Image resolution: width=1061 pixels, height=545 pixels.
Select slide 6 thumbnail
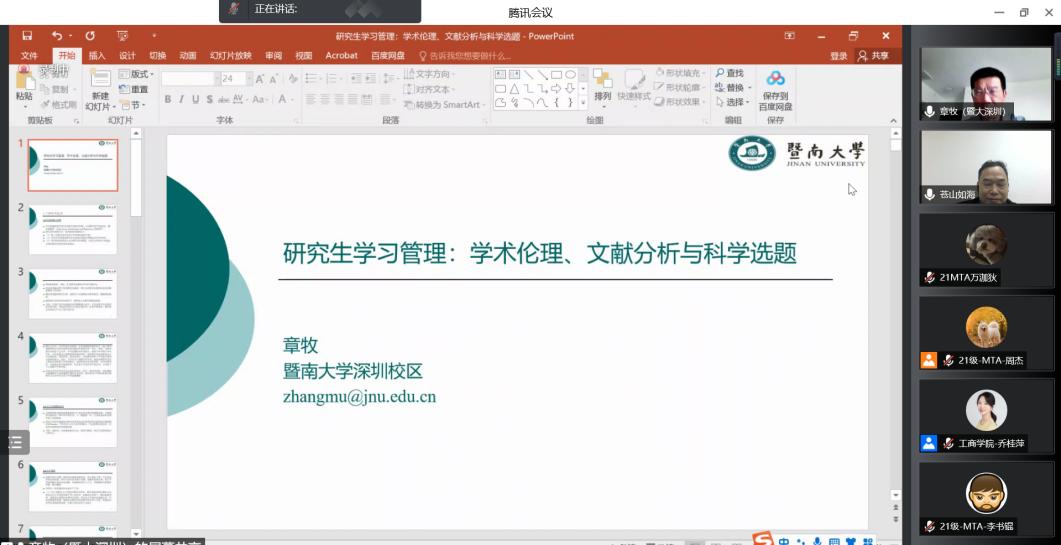click(73, 487)
